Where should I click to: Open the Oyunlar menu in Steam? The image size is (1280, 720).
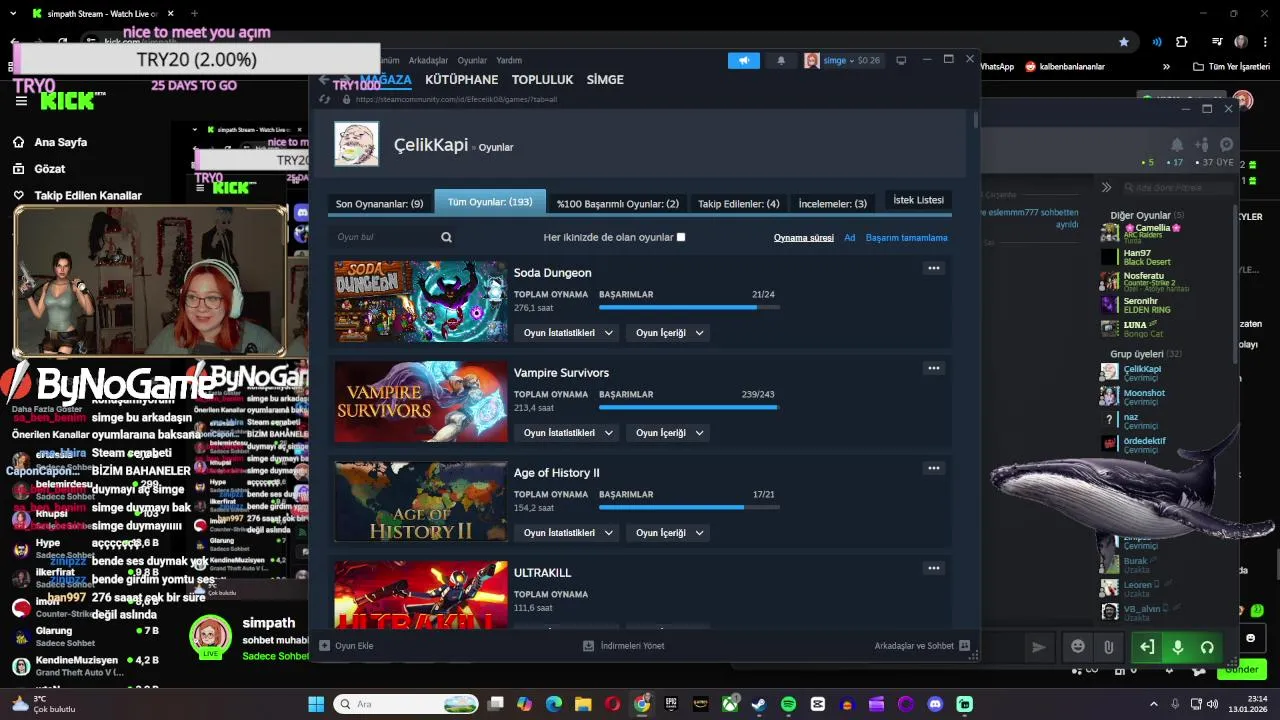[472, 60]
